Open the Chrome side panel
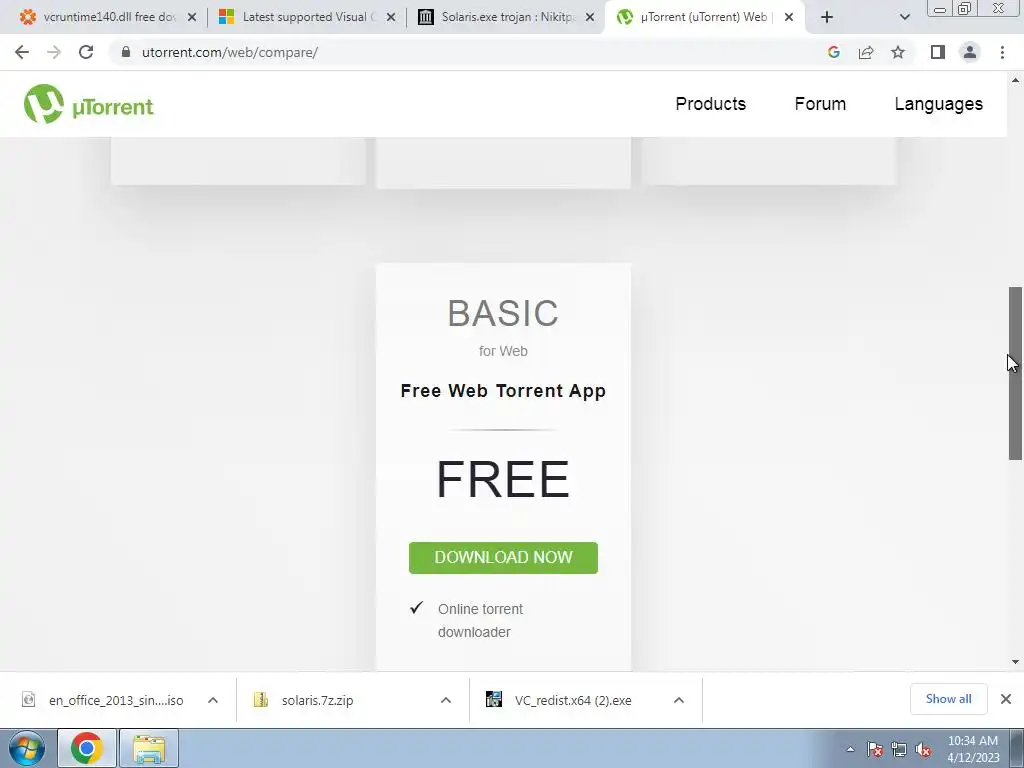The image size is (1024, 768). [x=938, y=52]
